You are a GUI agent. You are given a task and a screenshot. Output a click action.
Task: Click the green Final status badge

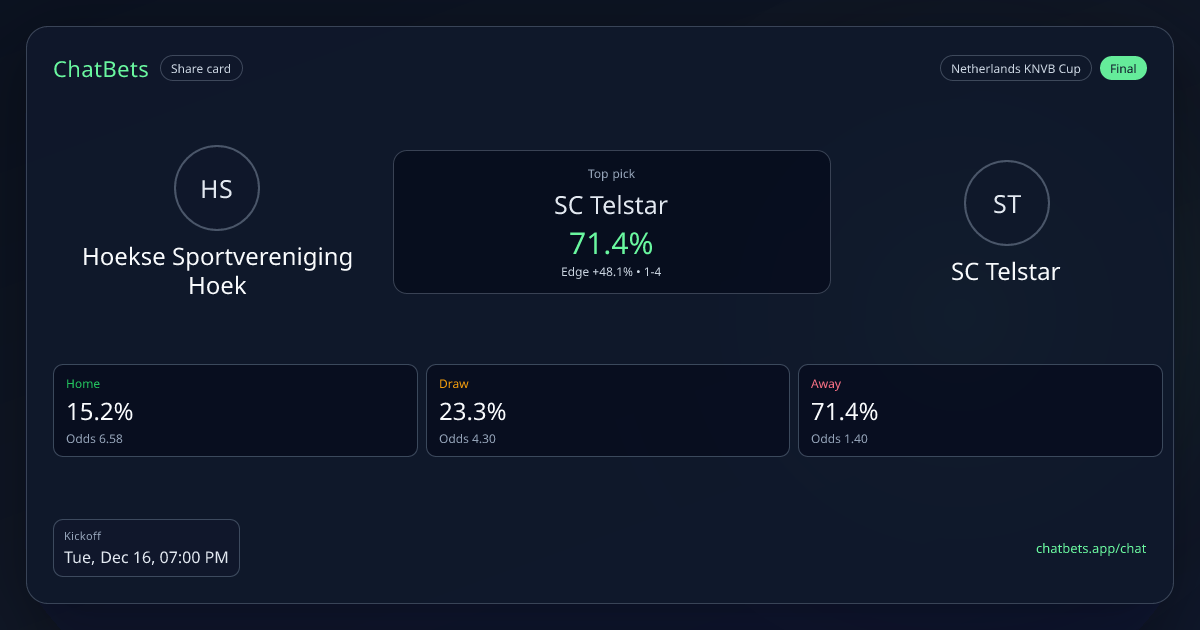pos(1123,69)
